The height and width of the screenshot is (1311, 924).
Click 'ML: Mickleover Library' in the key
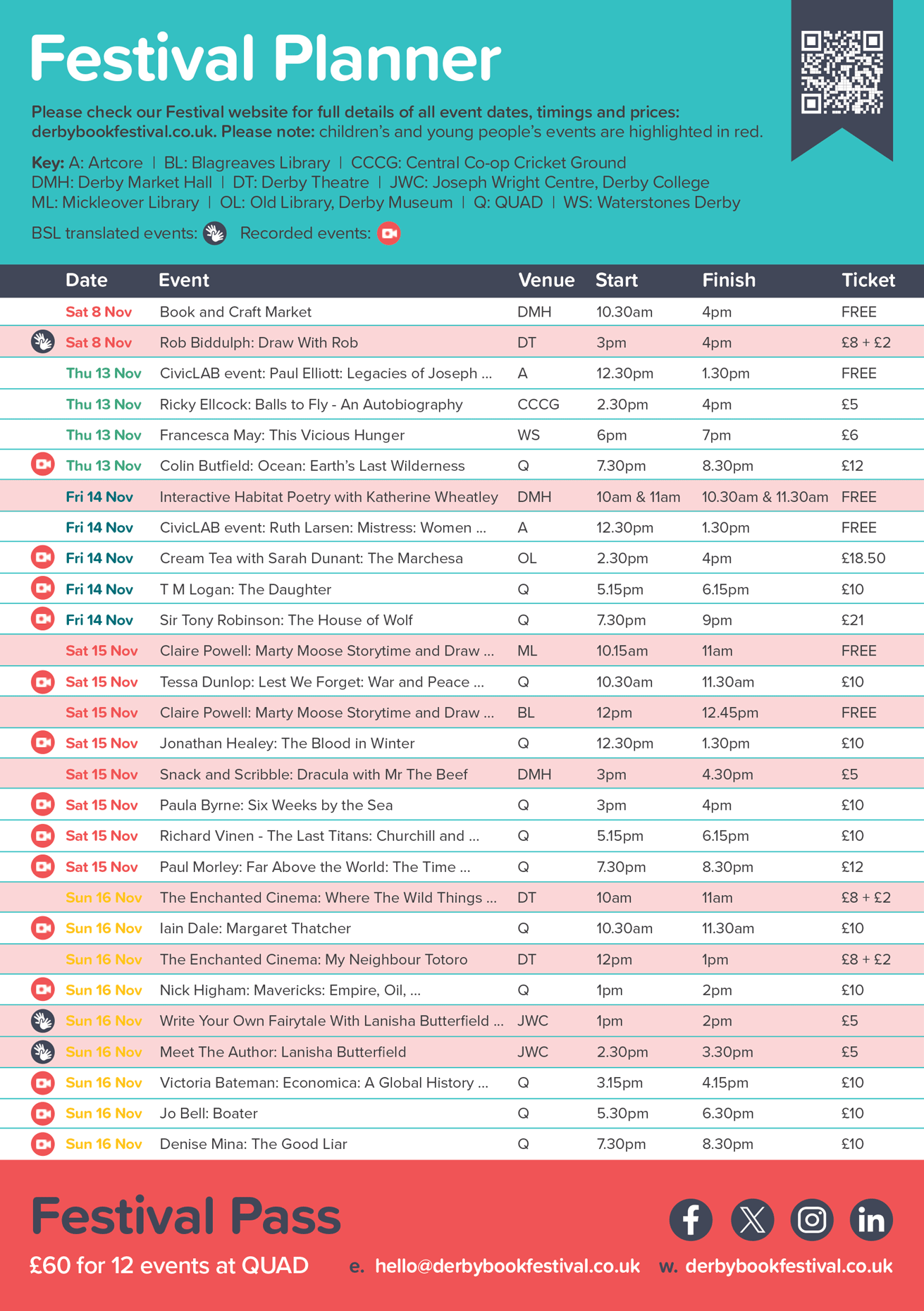coord(115,202)
